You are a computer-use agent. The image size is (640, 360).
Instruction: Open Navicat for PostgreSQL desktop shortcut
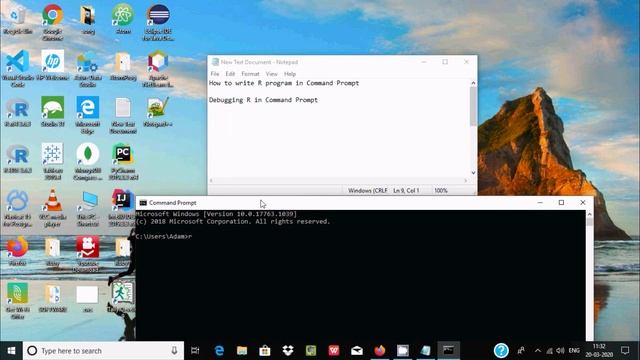(x=18, y=208)
